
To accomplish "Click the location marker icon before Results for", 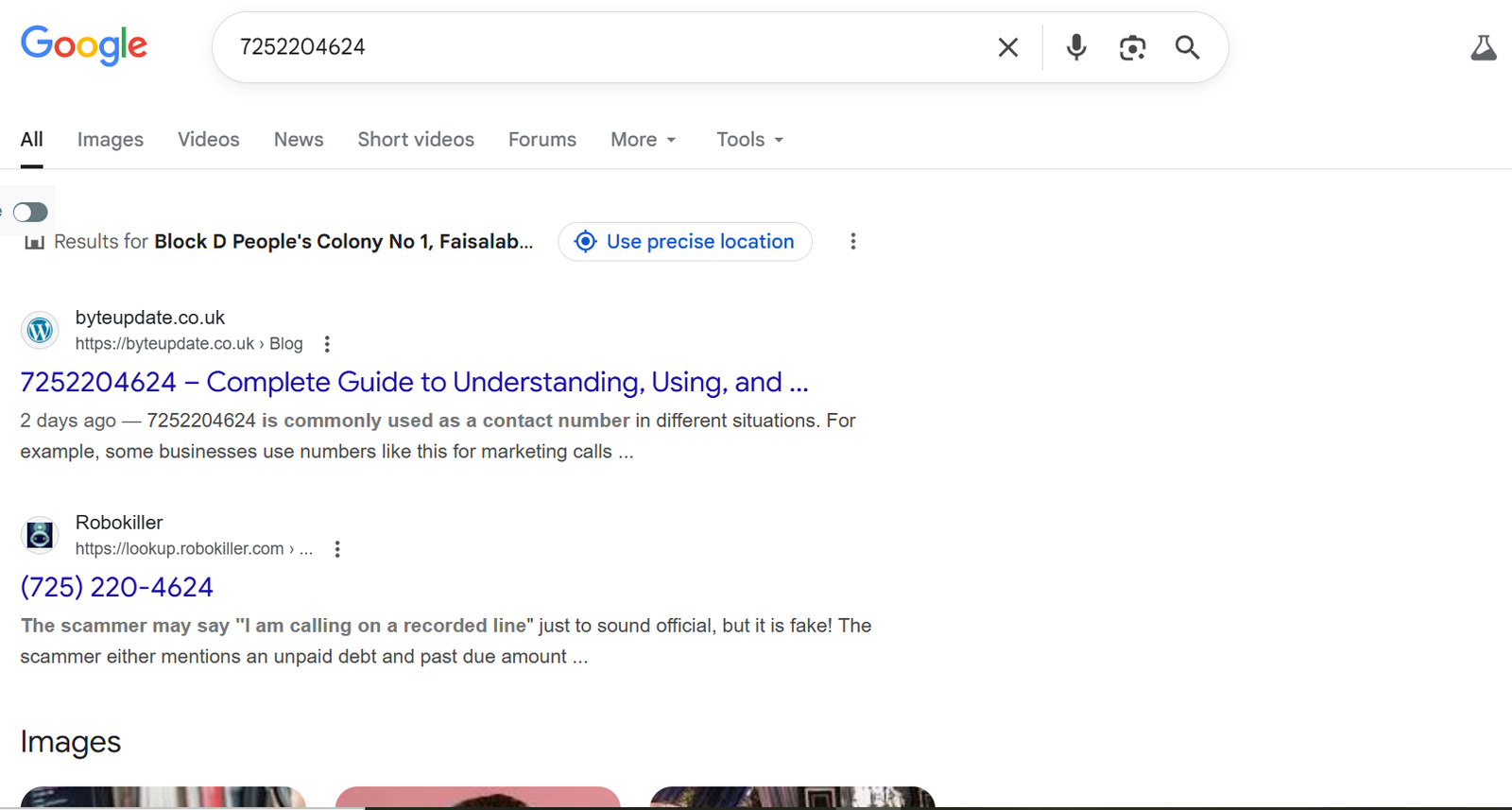I will click(35, 242).
